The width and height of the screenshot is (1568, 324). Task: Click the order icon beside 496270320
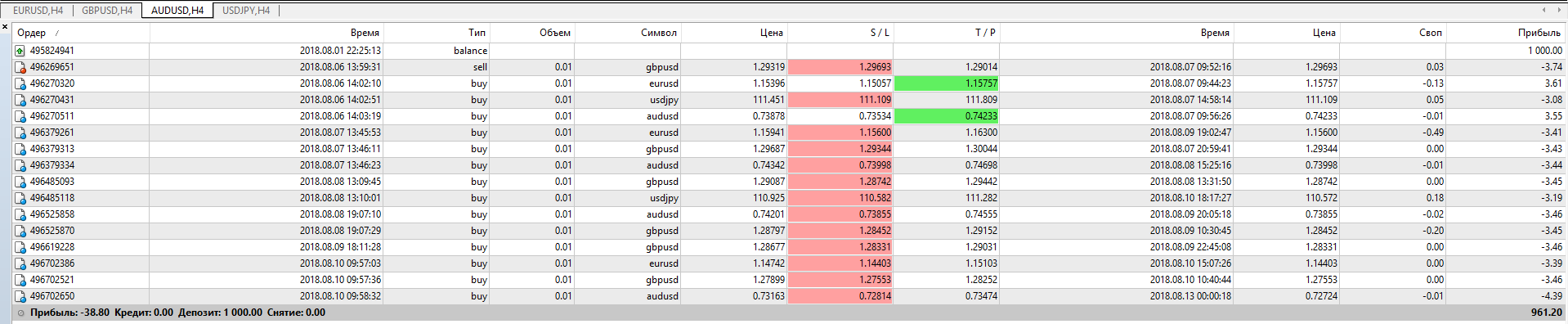(x=20, y=83)
